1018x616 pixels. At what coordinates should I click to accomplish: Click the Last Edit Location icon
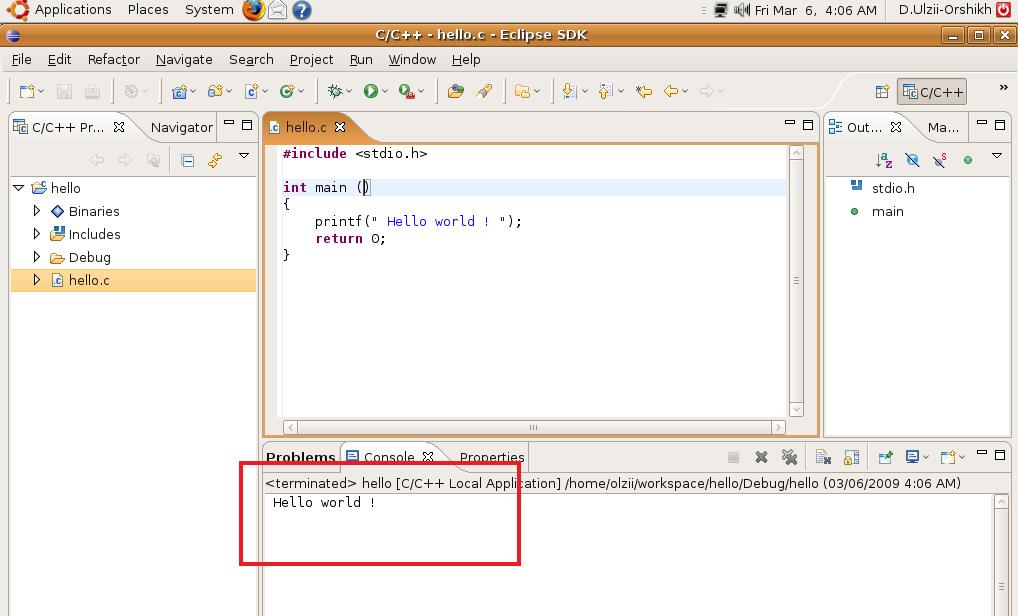(643, 92)
